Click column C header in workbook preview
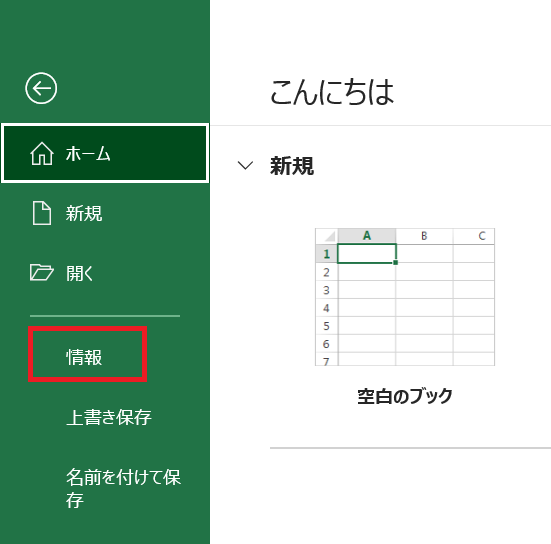The height and width of the screenshot is (544, 551). (x=474, y=236)
